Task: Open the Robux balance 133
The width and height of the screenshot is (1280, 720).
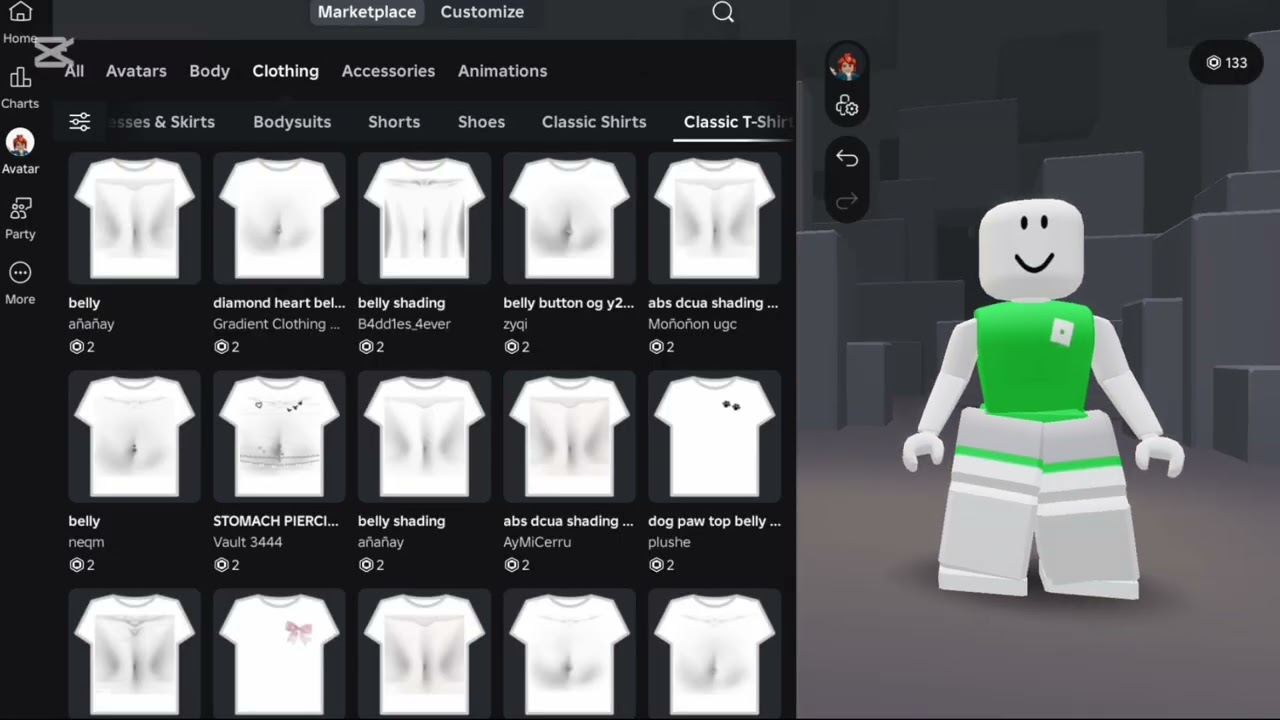Action: pos(1227,63)
